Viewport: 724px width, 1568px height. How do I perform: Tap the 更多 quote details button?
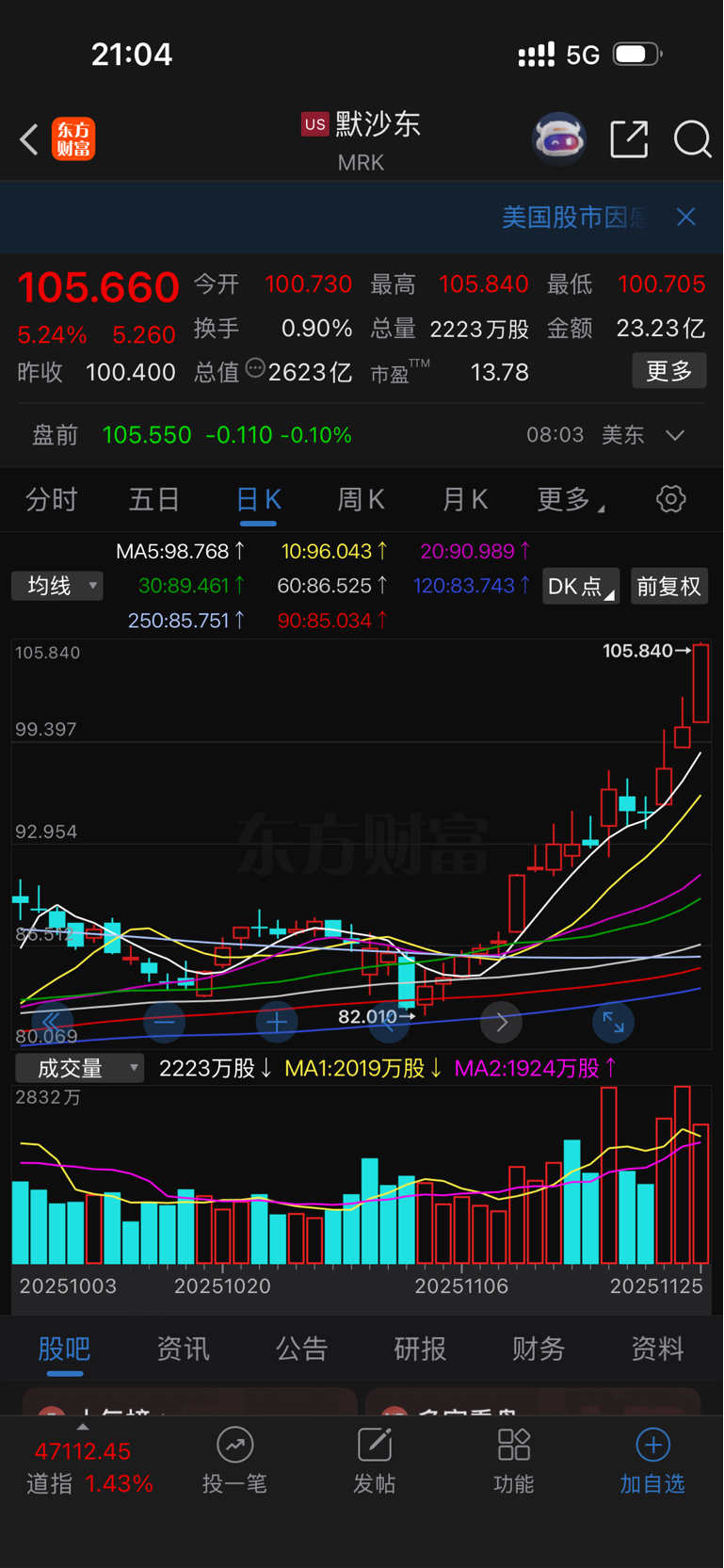click(x=669, y=371)
